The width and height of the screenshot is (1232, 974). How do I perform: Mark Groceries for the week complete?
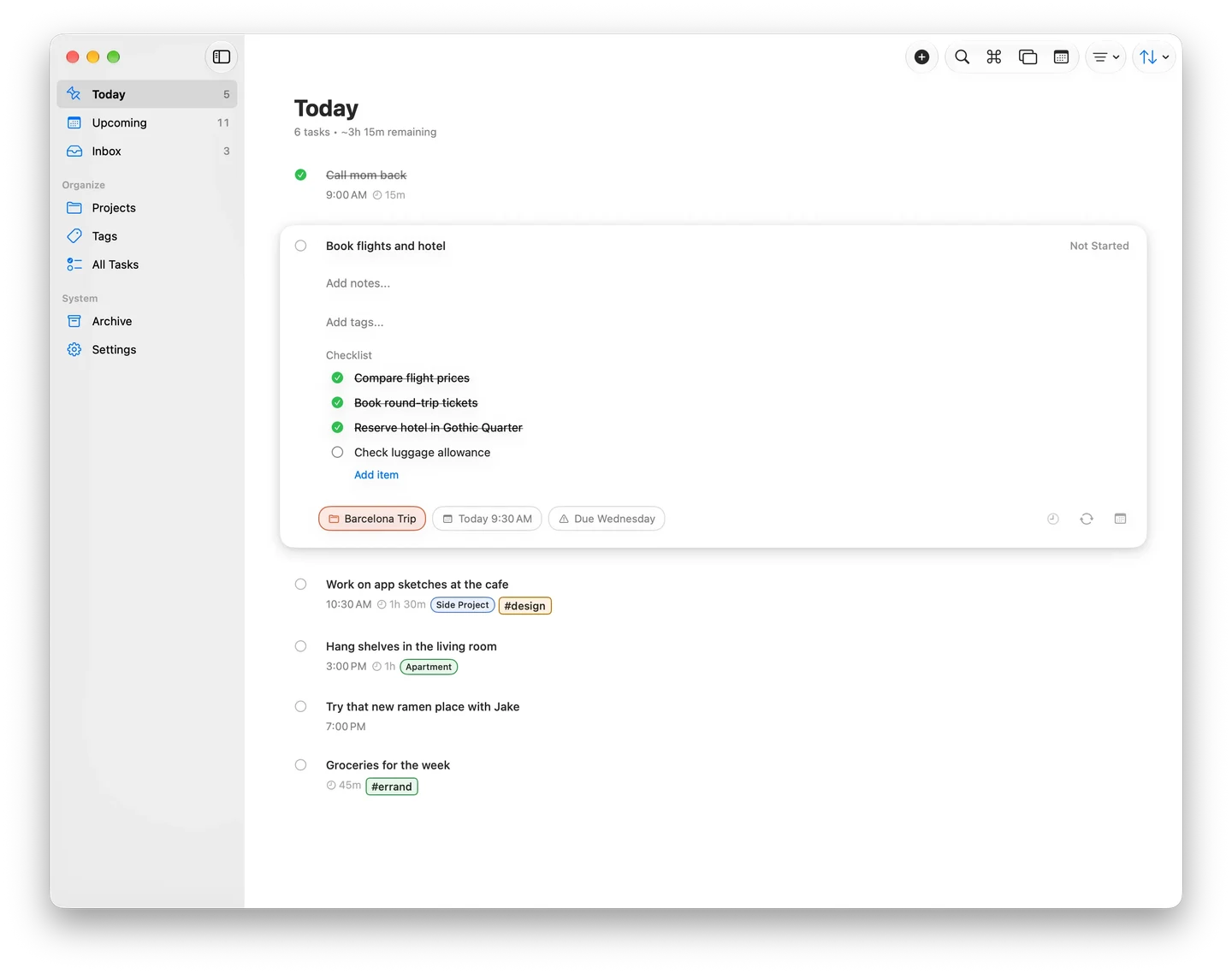(x=300, y=765)
